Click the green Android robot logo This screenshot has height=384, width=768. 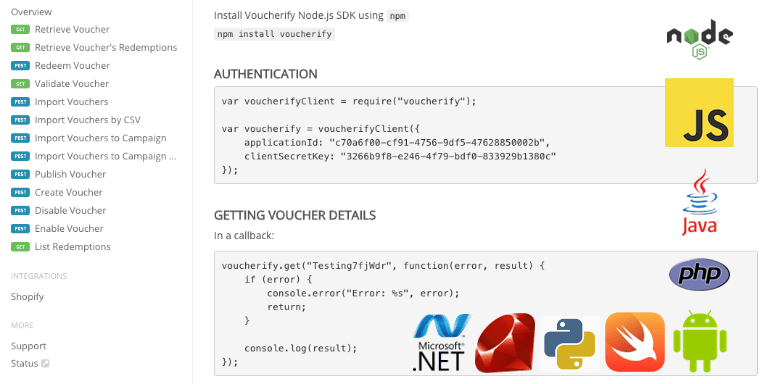click(x=699, y=341)
